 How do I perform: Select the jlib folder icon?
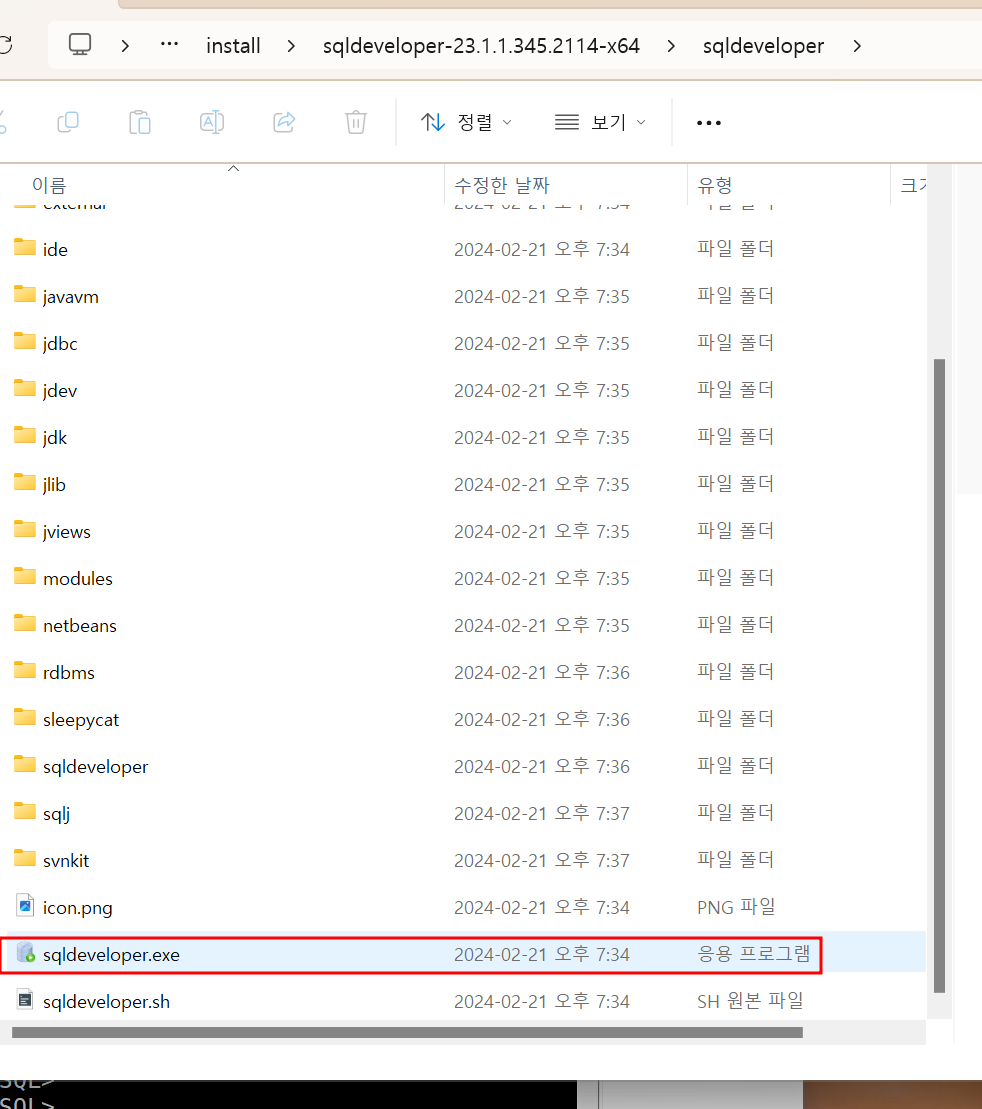[x=25, y=482]
